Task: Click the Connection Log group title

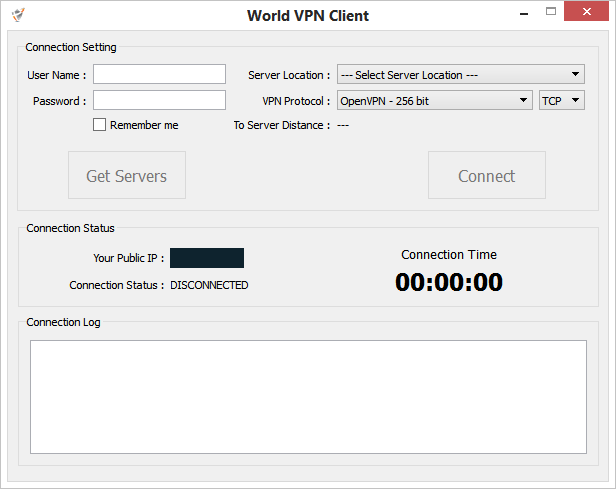Action: coord(63,322)
